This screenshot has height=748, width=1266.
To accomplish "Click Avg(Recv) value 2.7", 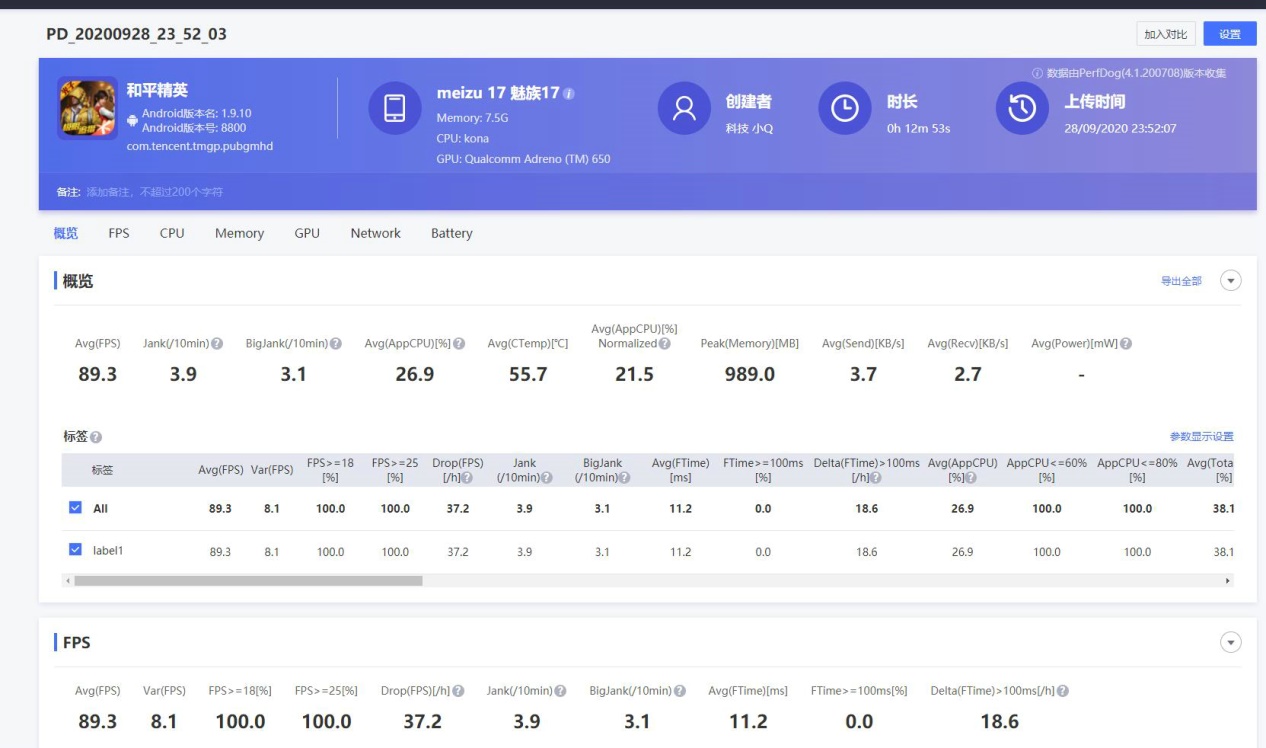I will click(967, 375).
